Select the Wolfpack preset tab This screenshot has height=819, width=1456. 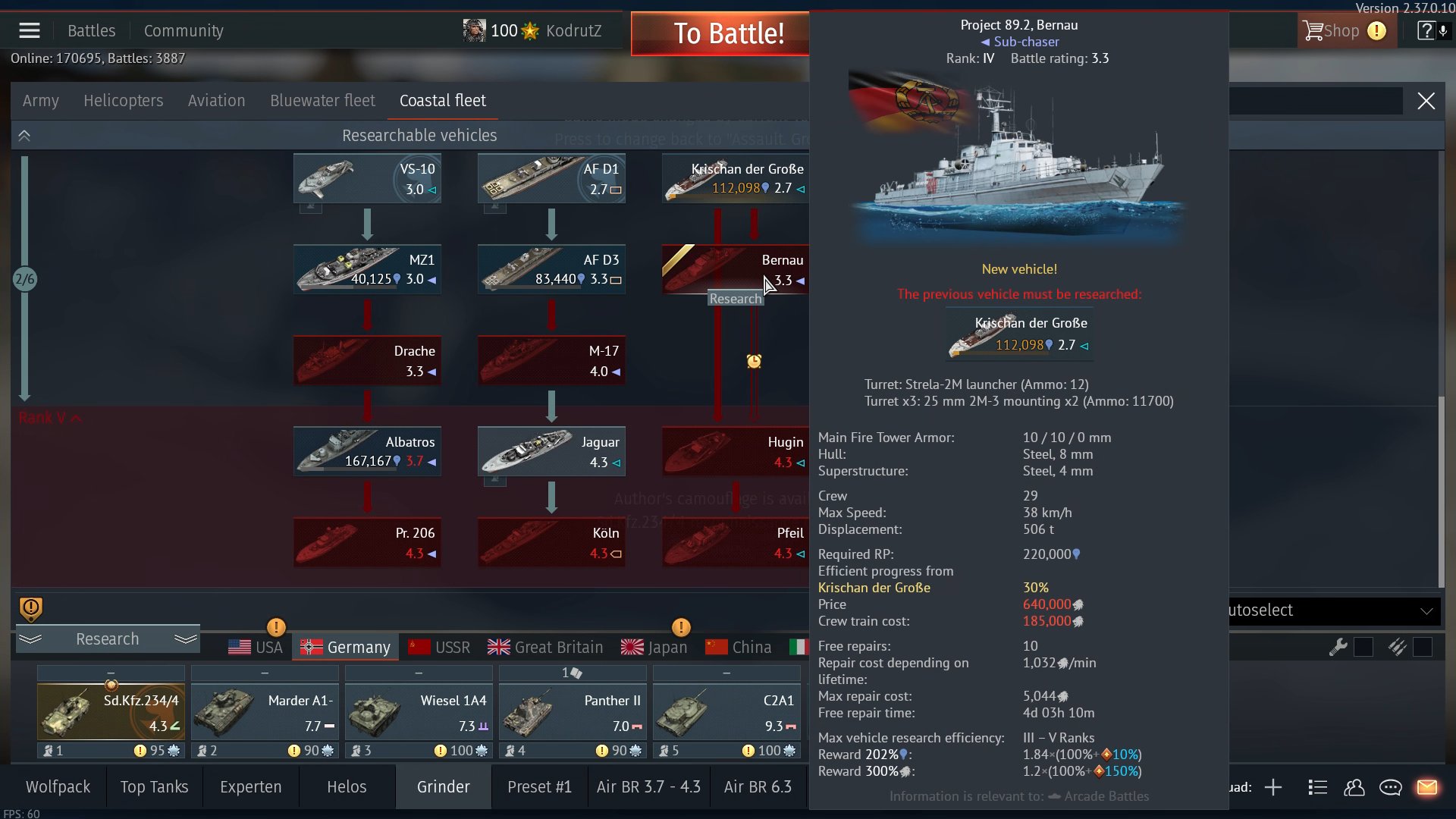pos(58,787)
